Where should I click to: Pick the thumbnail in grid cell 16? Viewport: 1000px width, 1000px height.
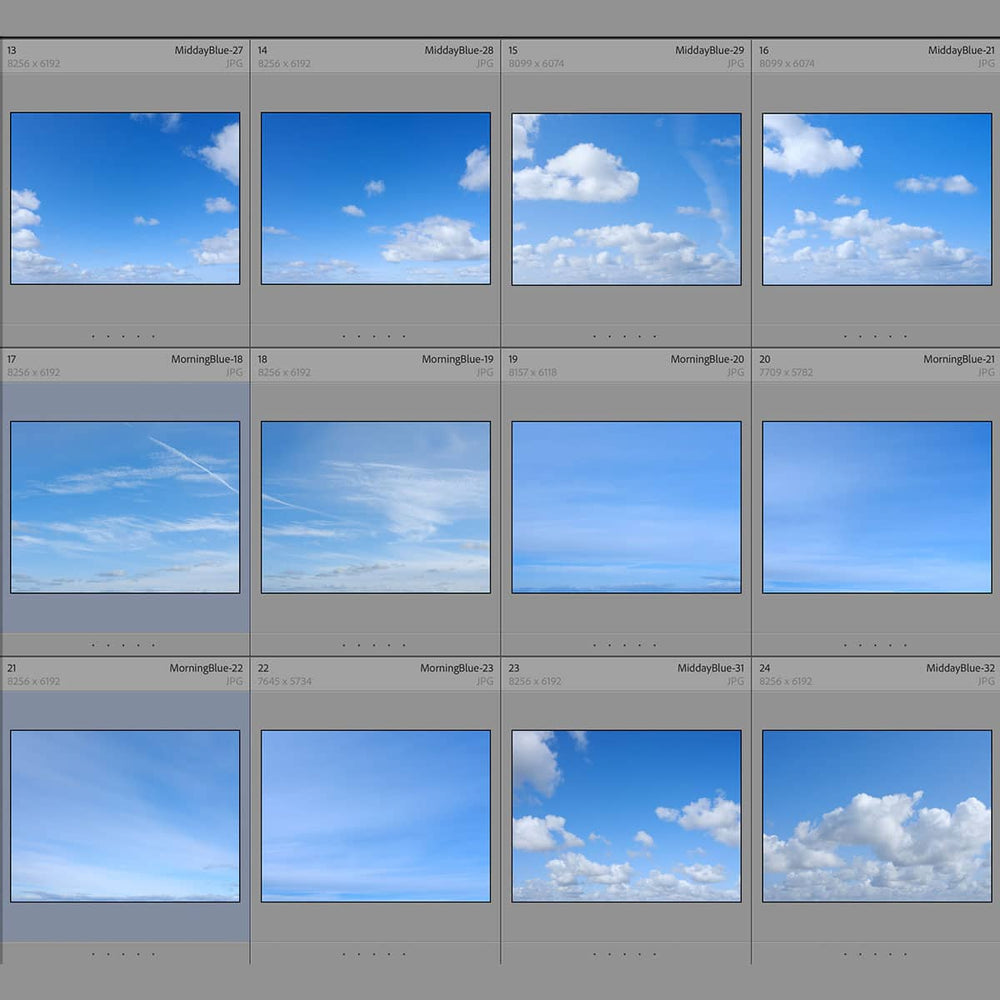(877, 198)
